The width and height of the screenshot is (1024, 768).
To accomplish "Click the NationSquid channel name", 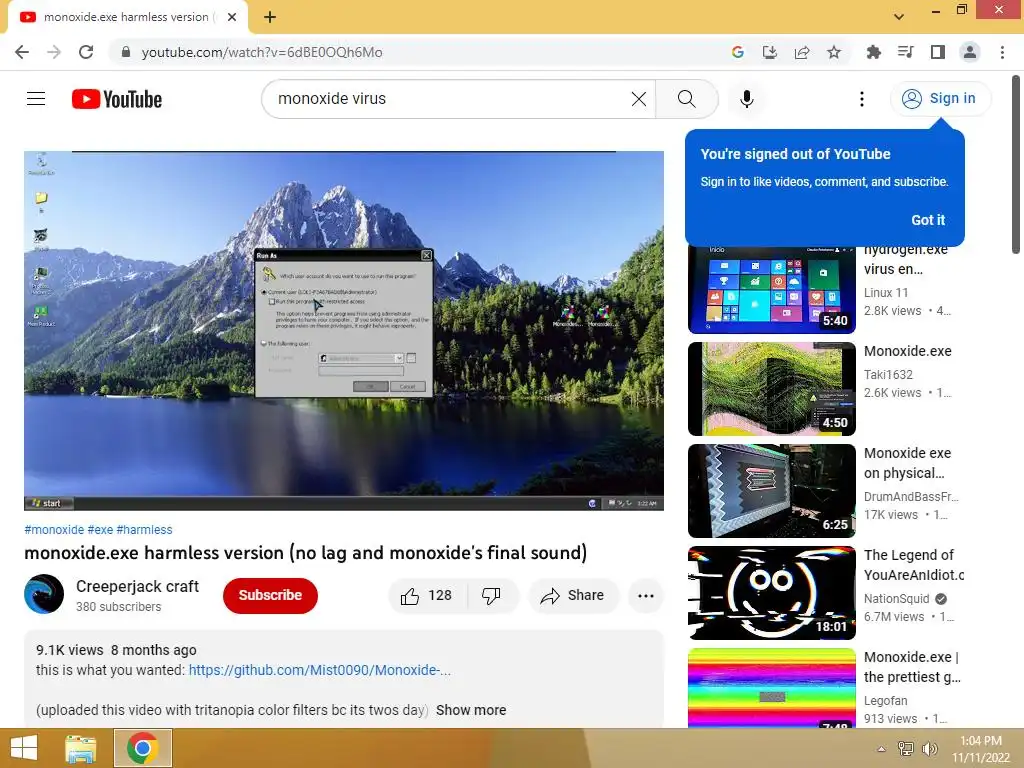I will pyautogui.click(x=897, y=599).
